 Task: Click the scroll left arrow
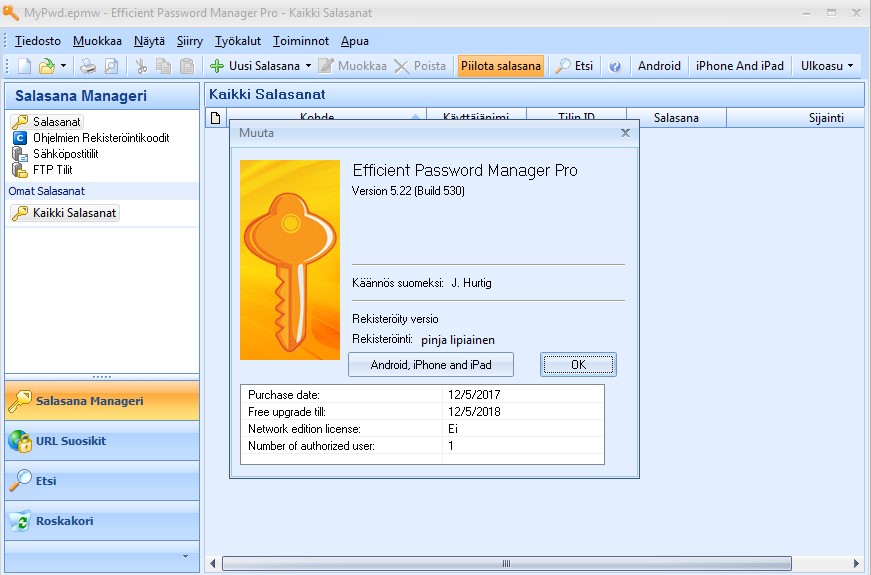point(213,563)
